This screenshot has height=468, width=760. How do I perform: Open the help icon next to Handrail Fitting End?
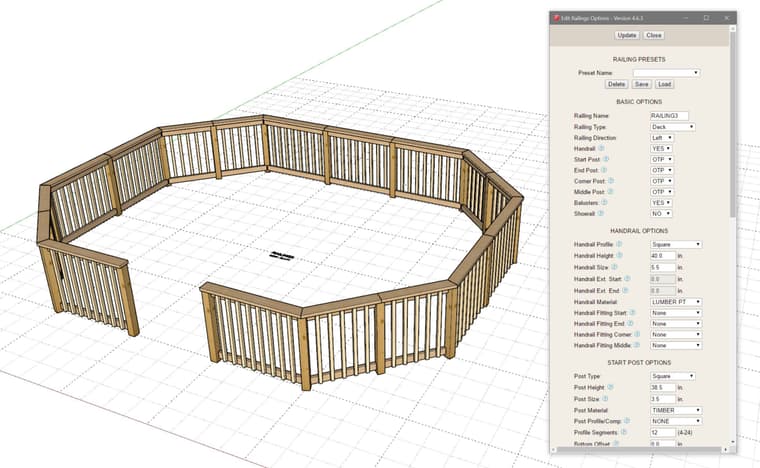pos(631,324)
